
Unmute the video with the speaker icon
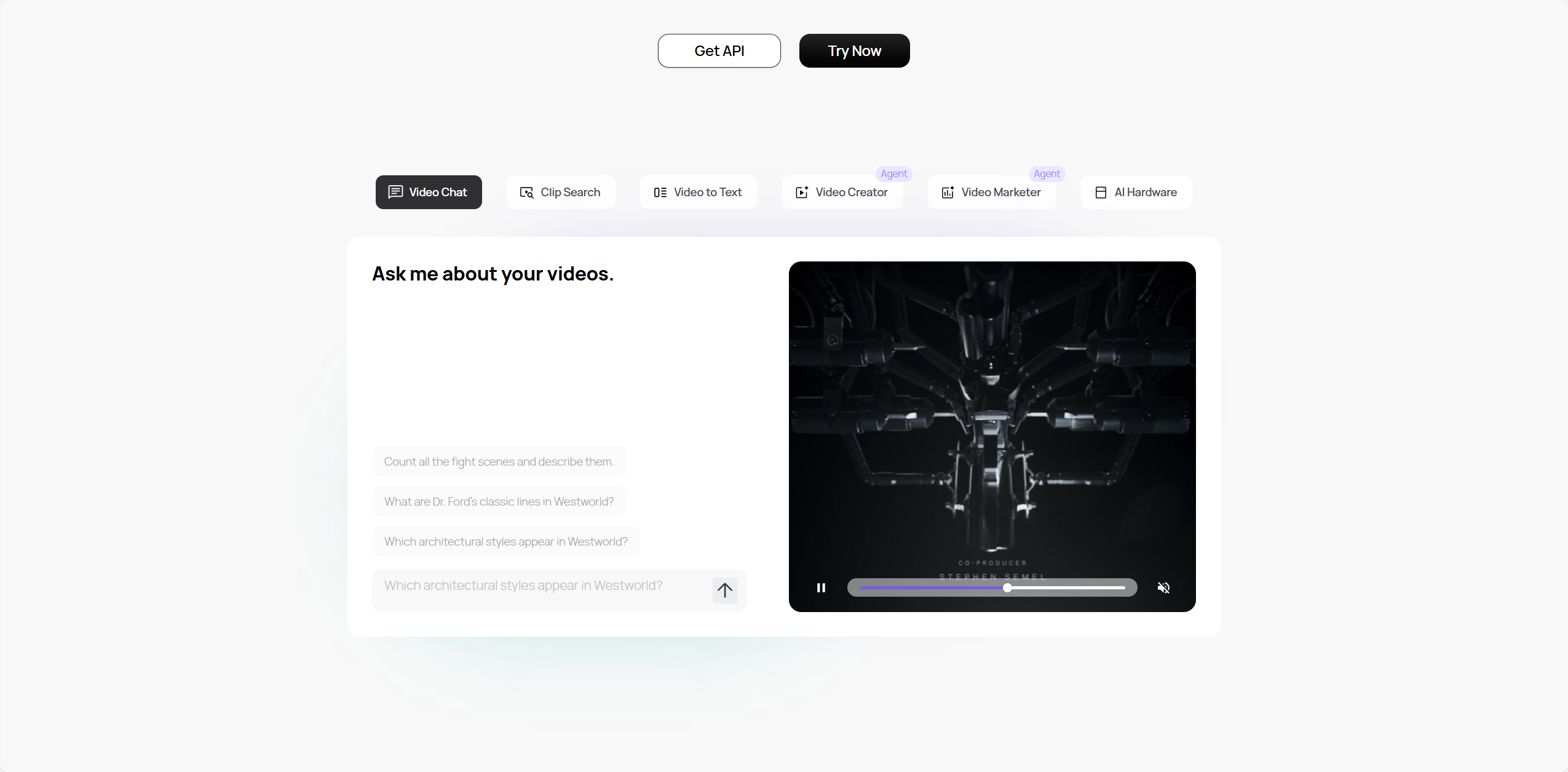click(x=1163, y=587)
